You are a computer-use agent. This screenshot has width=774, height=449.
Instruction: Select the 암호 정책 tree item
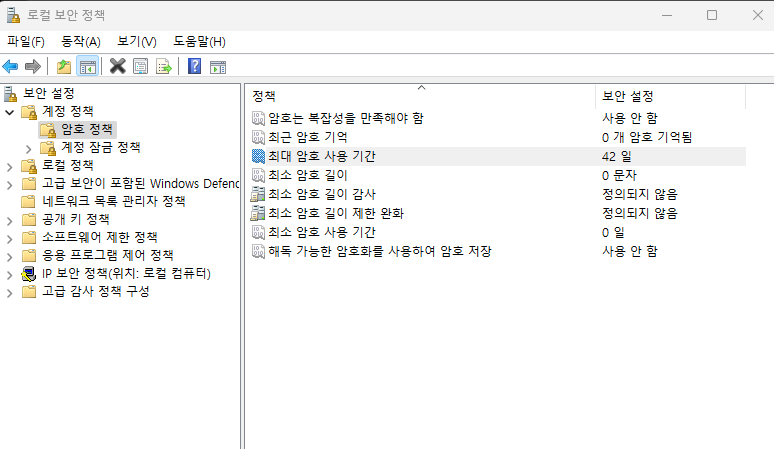point(87,129)
